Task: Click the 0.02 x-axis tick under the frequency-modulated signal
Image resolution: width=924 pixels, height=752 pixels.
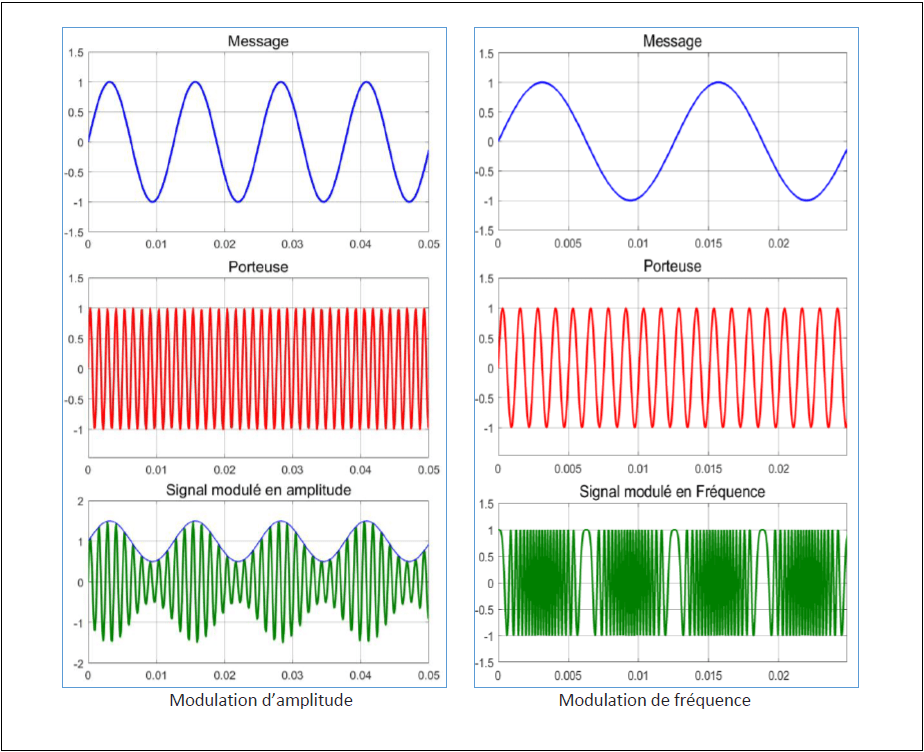Action: pos(777,675)
